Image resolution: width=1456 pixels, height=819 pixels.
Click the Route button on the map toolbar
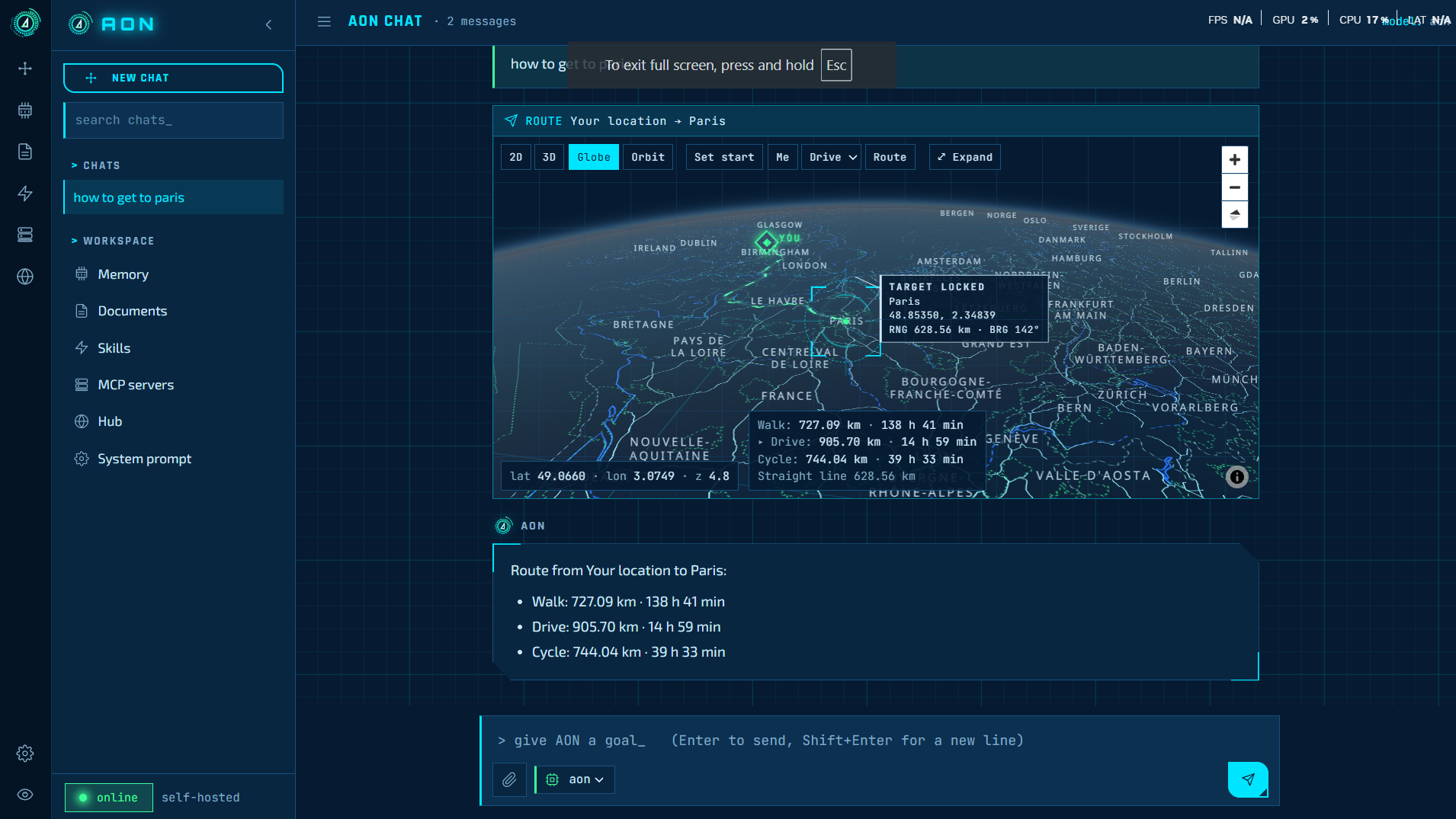[x=890, y=157]
